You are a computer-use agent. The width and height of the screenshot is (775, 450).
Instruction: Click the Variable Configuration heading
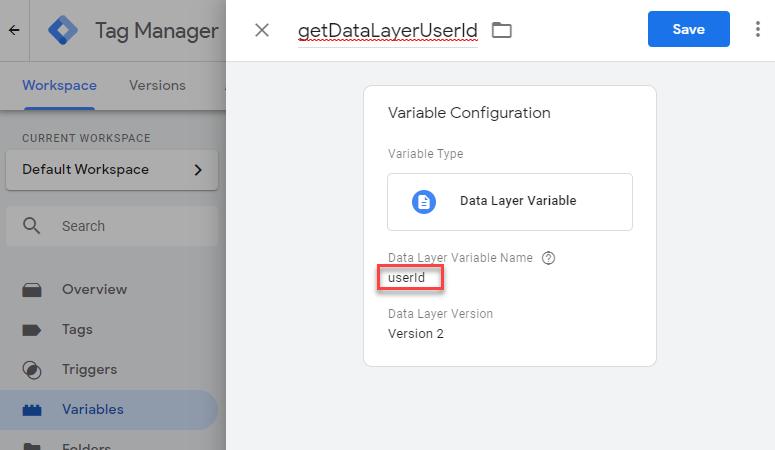[x=469, y=113]
